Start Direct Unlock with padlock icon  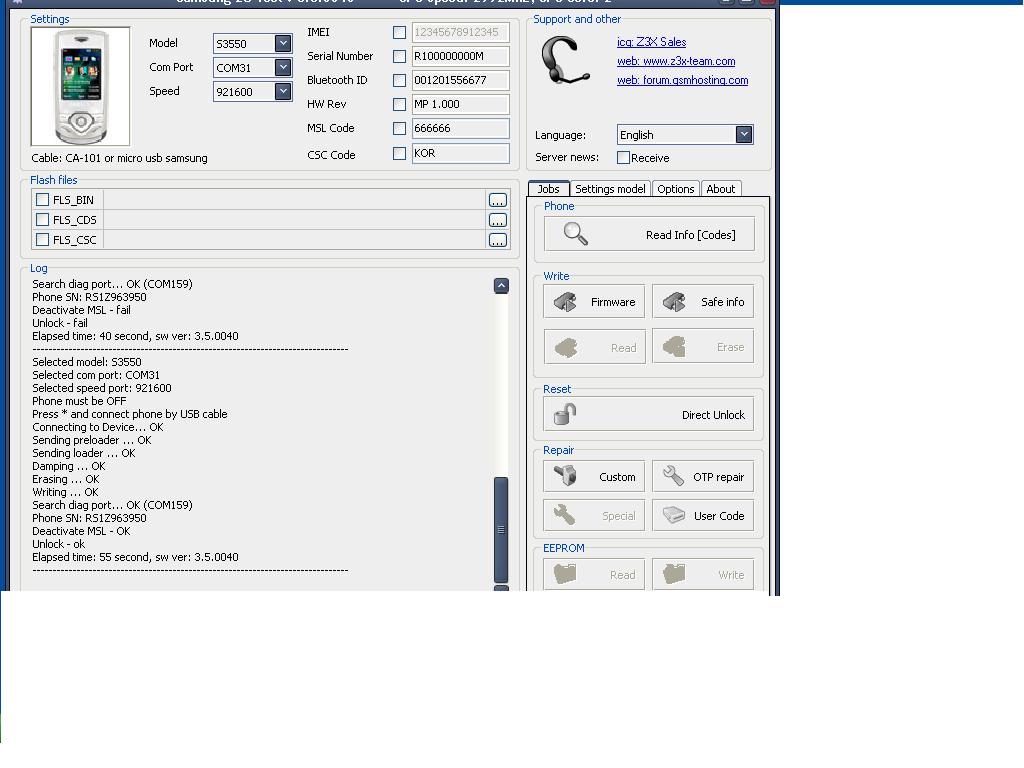648,414
